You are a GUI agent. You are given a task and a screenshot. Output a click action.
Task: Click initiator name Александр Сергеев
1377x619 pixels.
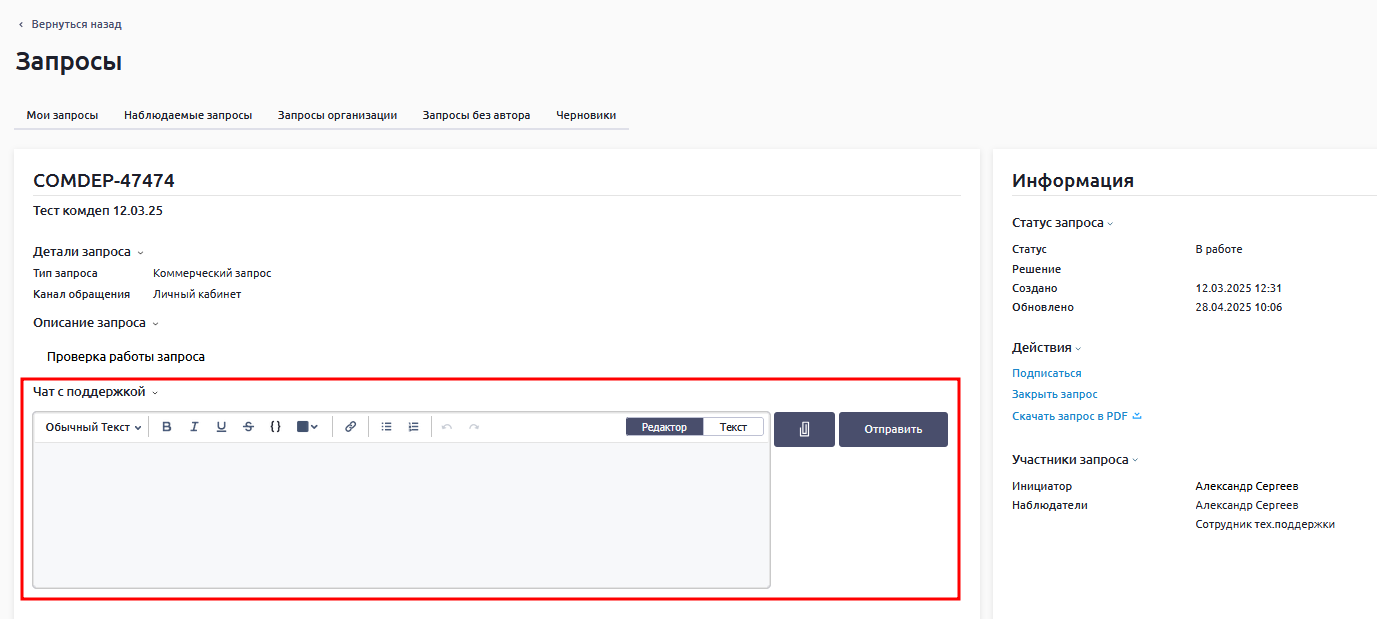(1247, 486)
